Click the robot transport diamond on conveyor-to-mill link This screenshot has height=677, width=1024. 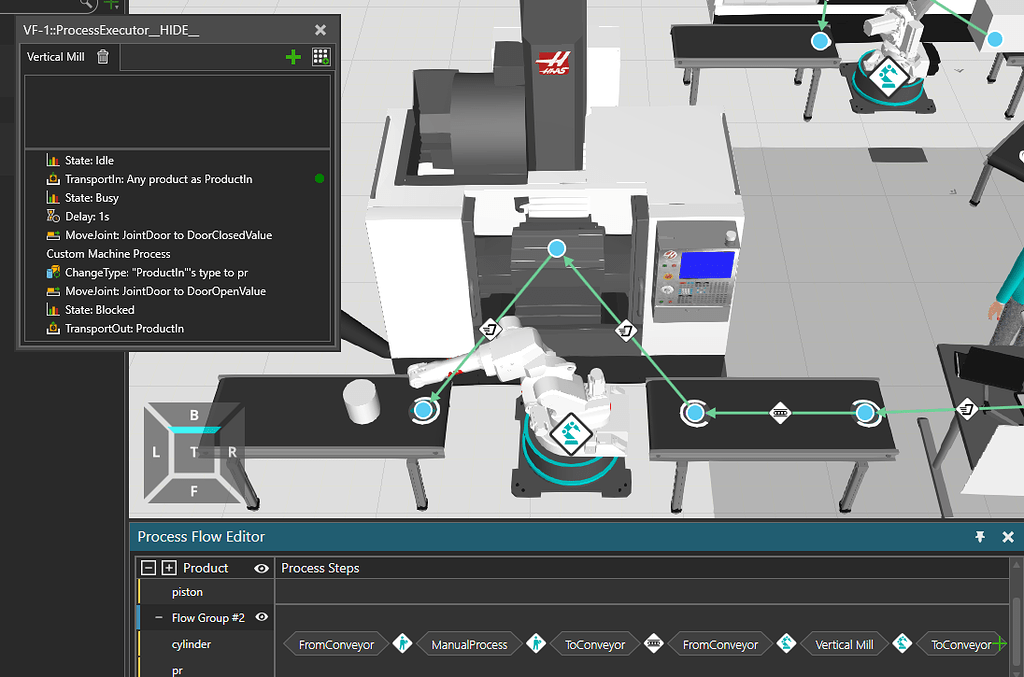tap(626, 330)
